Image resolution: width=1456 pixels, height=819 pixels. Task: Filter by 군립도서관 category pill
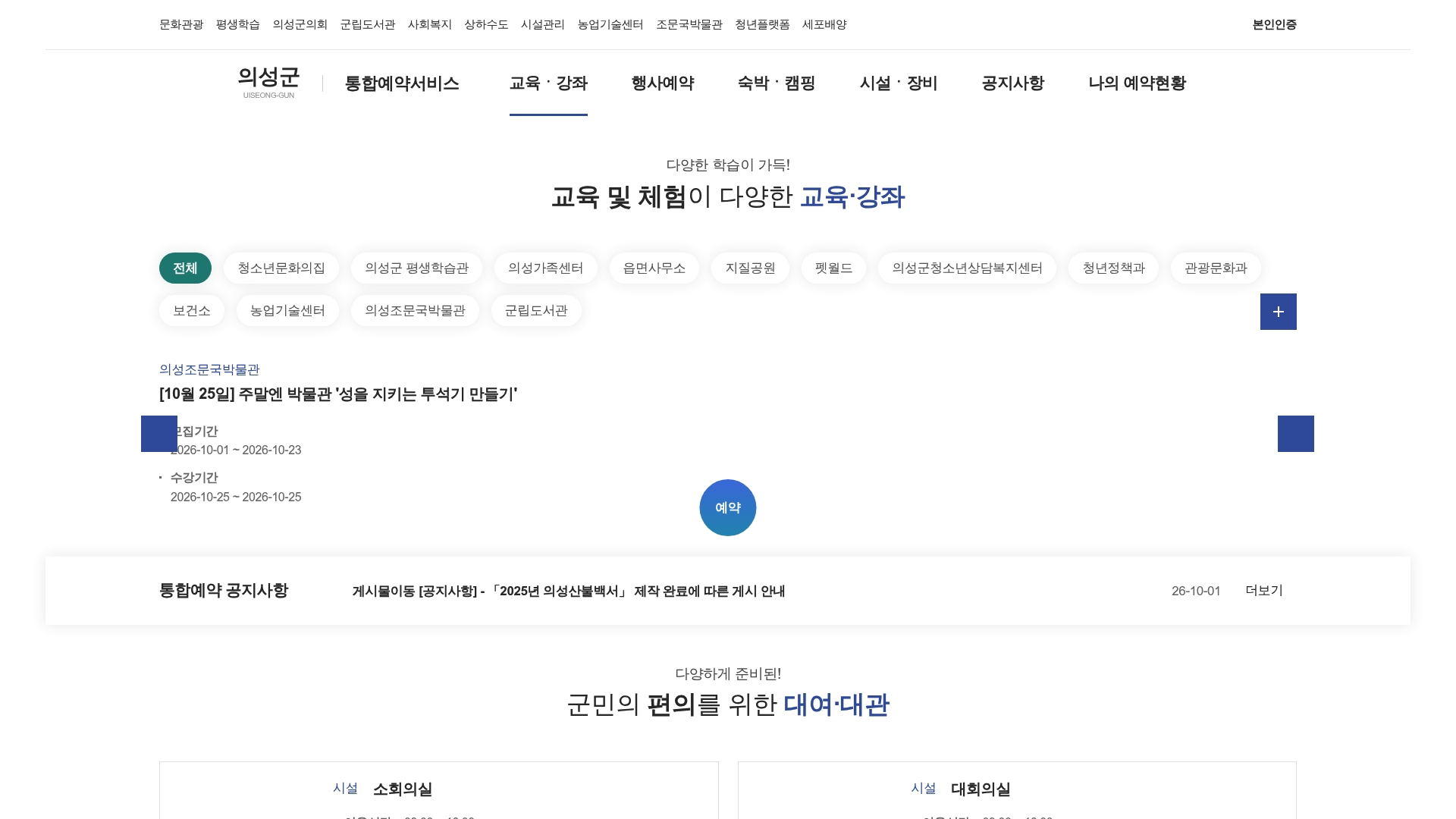click(x=536, y=310)
